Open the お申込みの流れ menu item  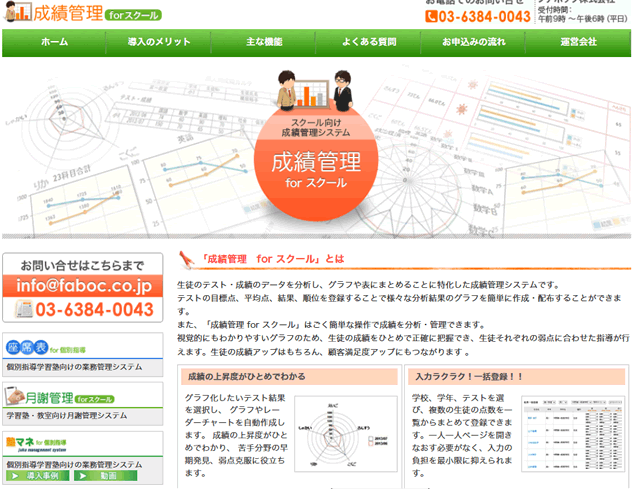tap(473, 42)
